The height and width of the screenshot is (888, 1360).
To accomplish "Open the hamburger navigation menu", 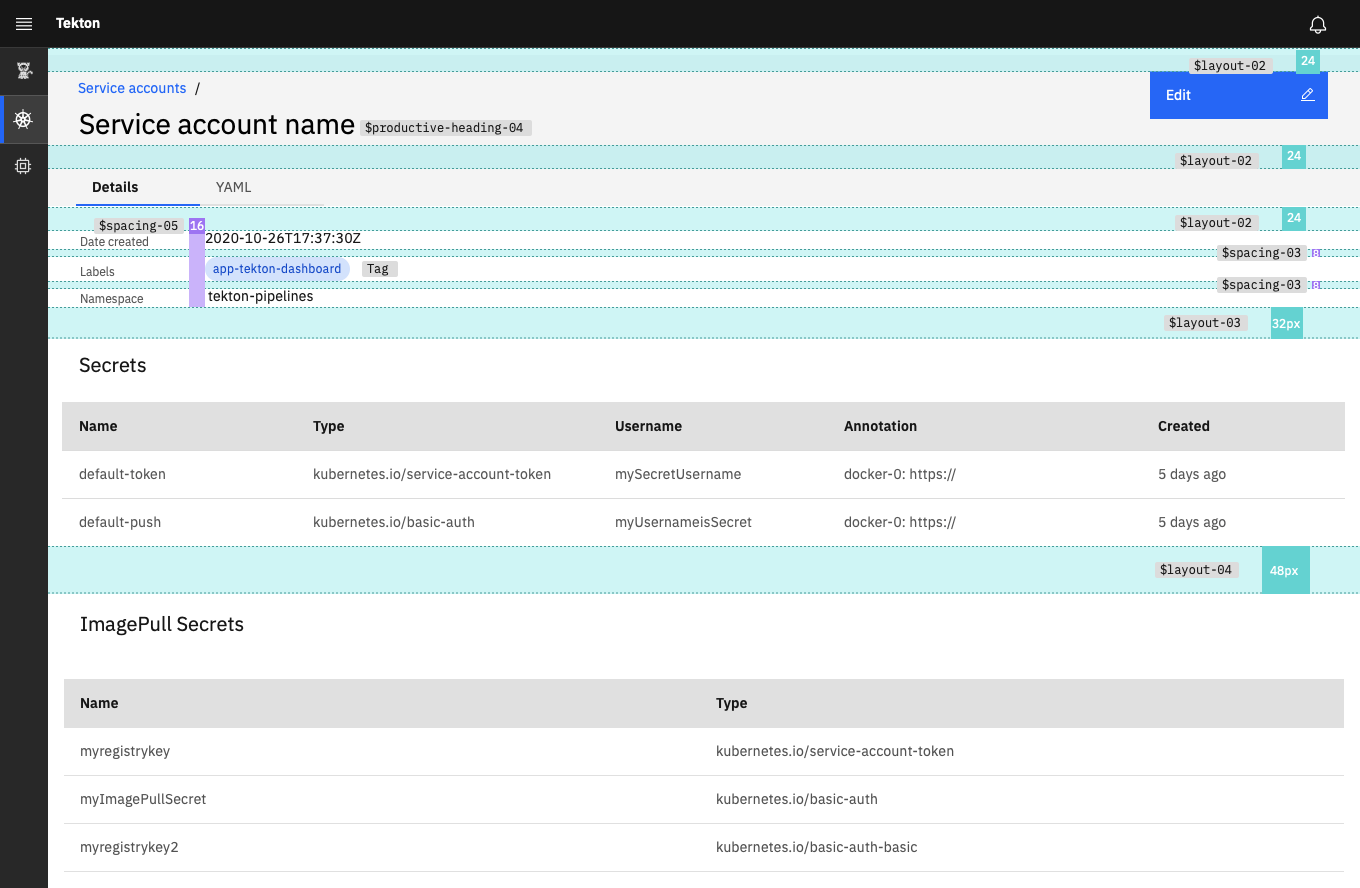I will click(23, 23).
